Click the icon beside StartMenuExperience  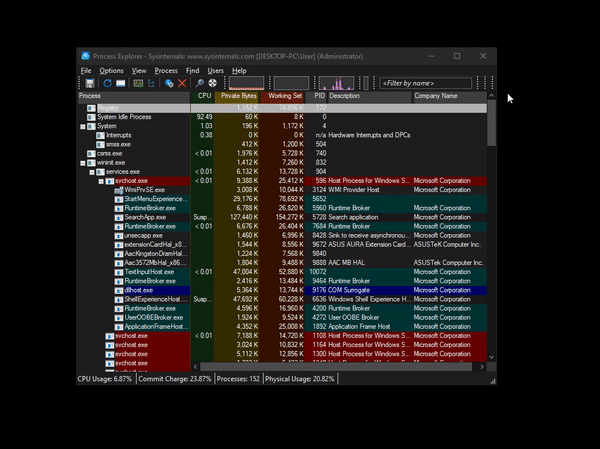(119, 199)
